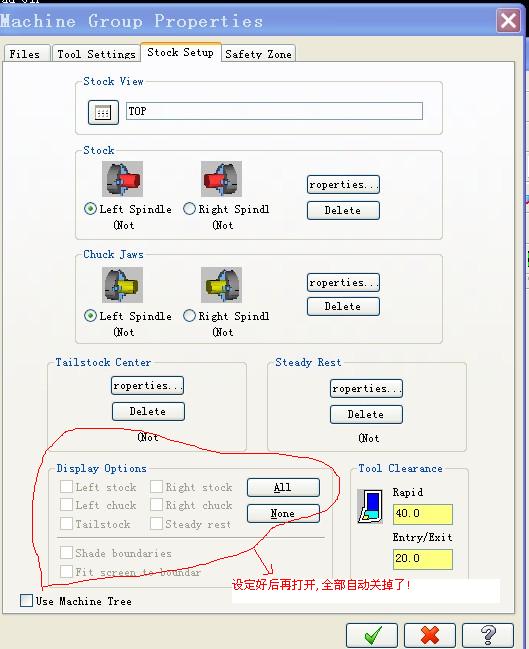Open Chuck Jaws Properties button
Viewport: 529px width, 649px height.
tap(343, 282)
